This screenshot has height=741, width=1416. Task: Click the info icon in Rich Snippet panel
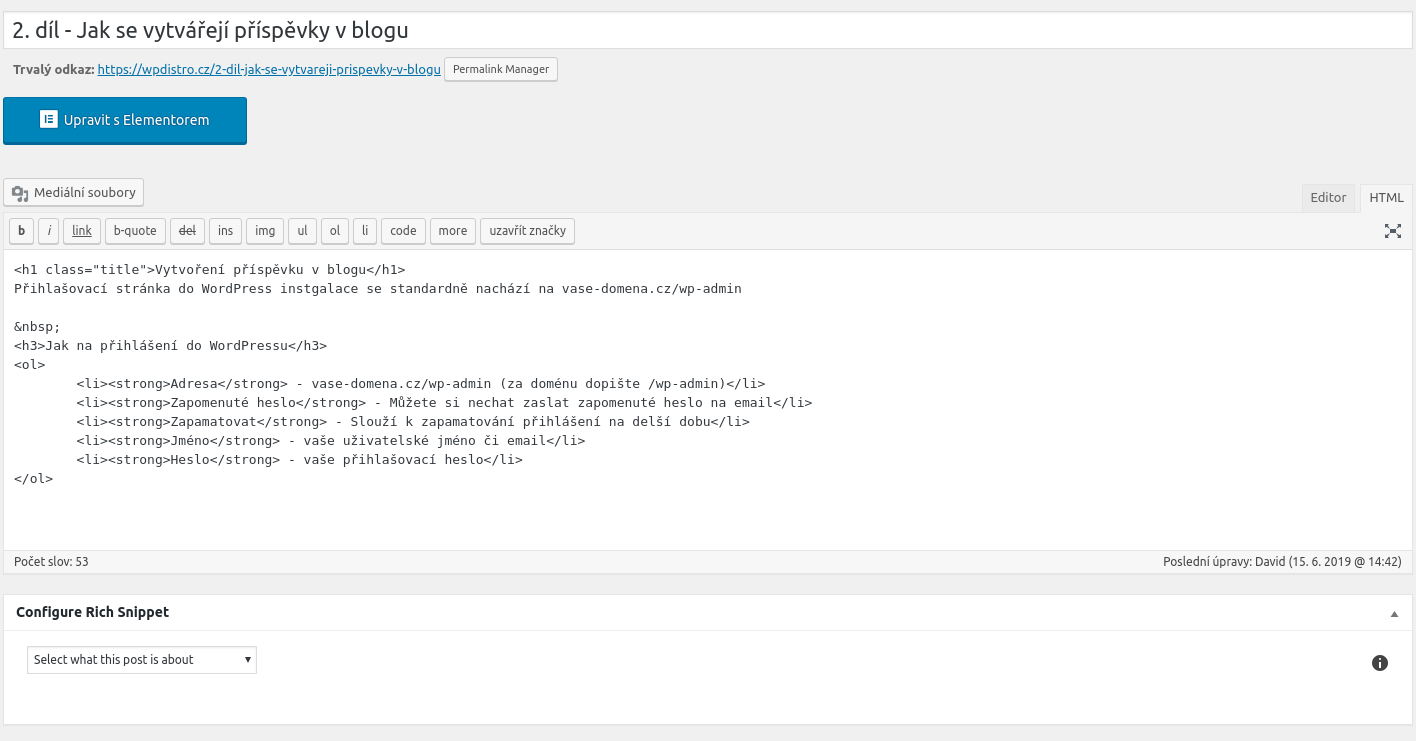1380,663
